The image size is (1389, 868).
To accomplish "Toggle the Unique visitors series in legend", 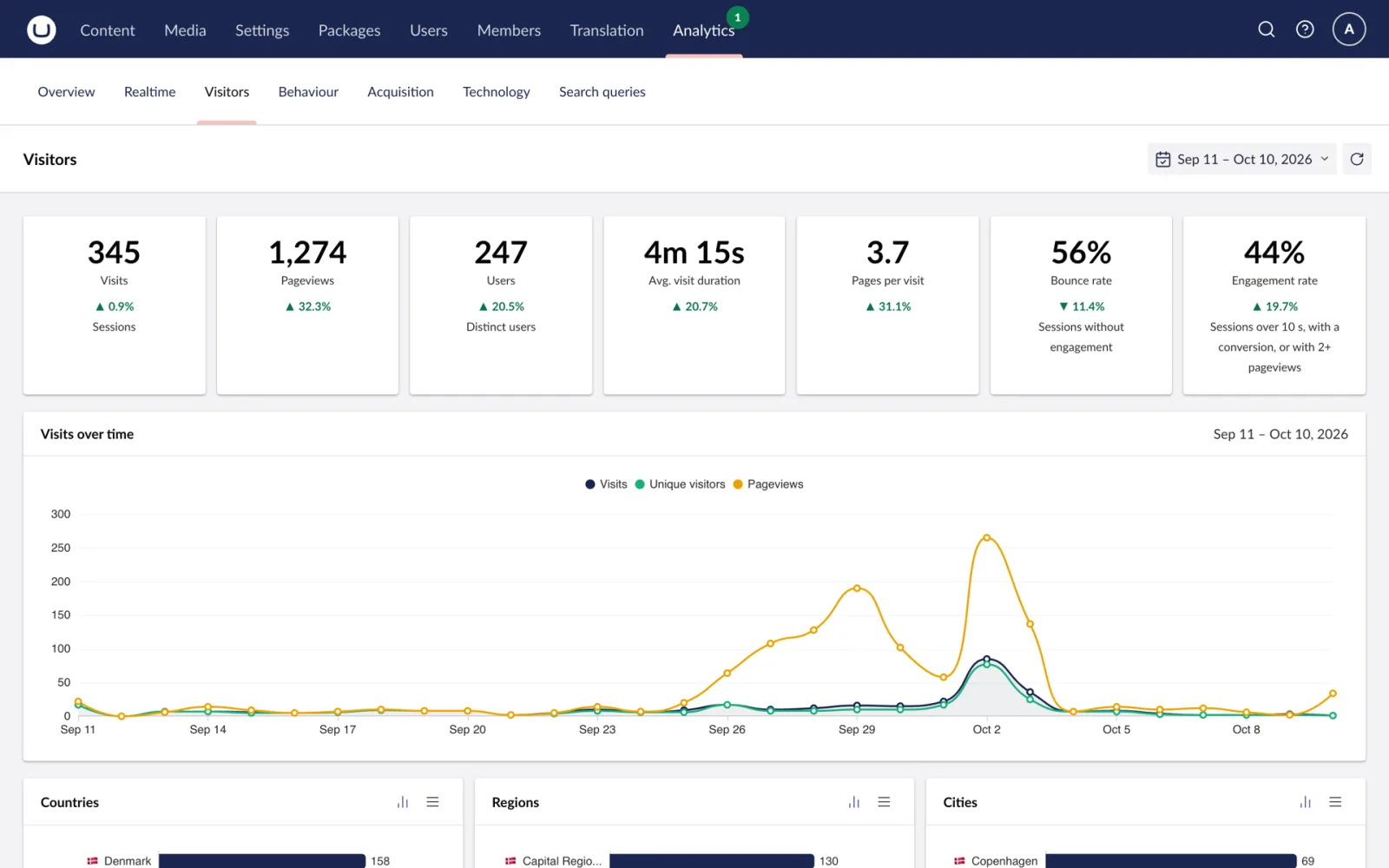I will (680, 484).
